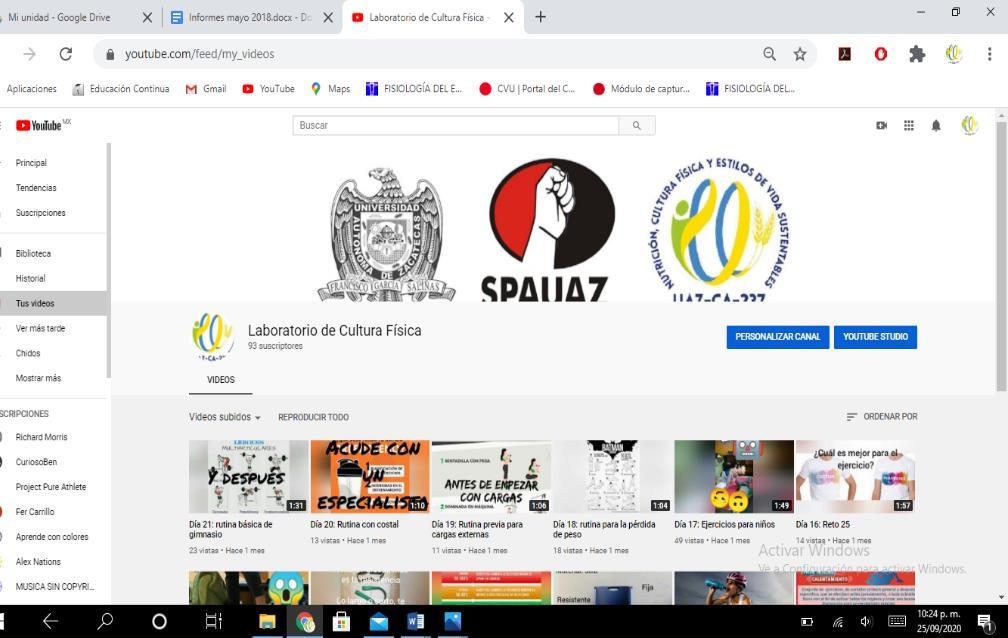Click the Opera red extension icon

point(881,54)
